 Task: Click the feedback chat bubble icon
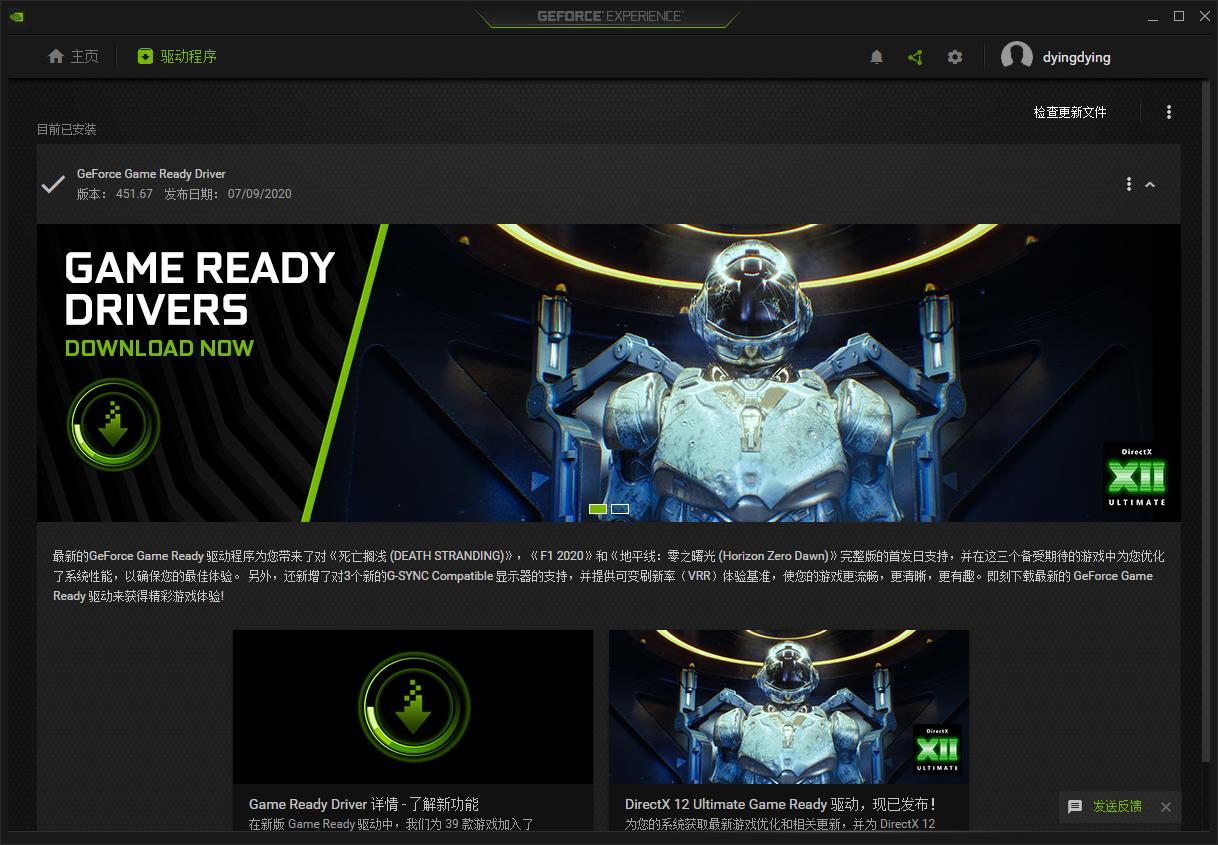coord(1075,807)
